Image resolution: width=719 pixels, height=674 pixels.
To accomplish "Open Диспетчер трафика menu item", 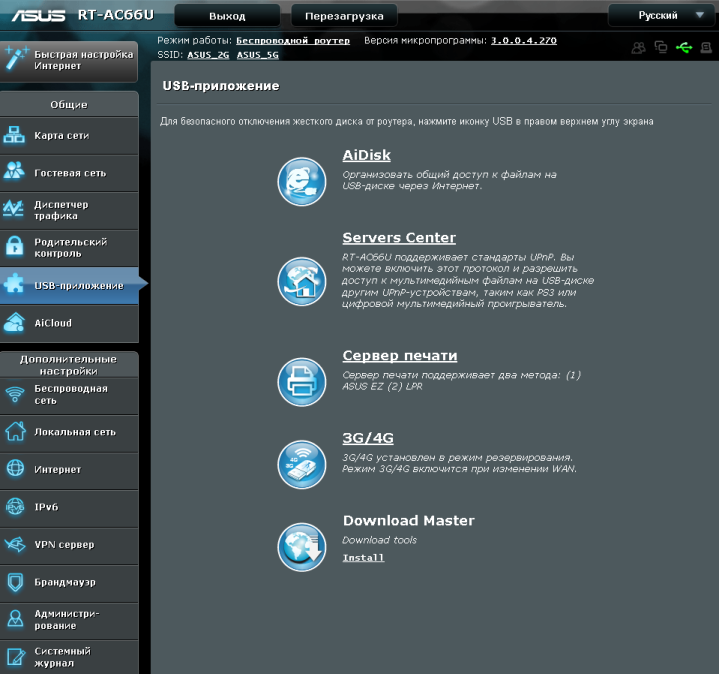I will tap(69, 210).
